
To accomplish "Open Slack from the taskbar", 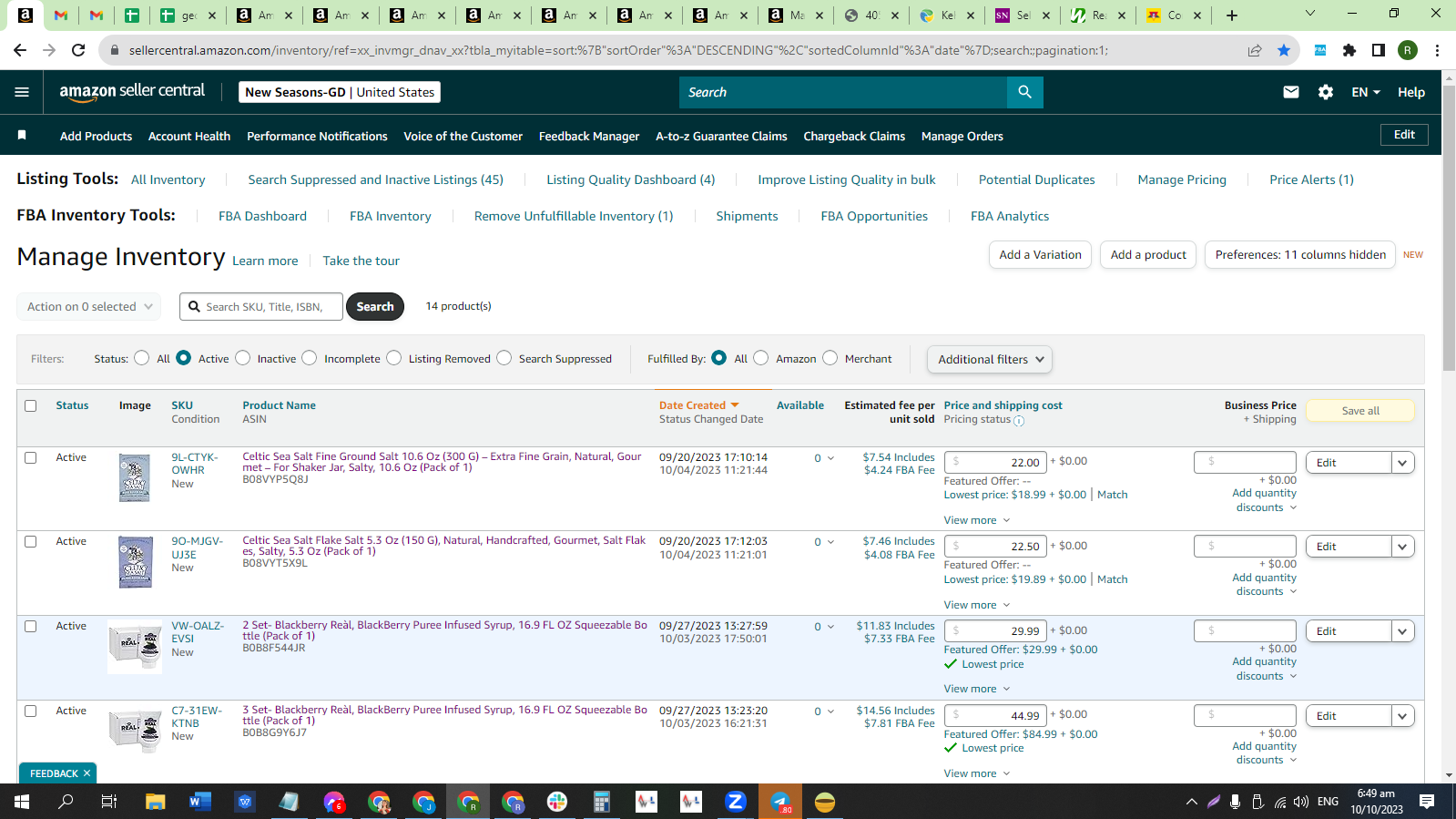I will [557, 802].
